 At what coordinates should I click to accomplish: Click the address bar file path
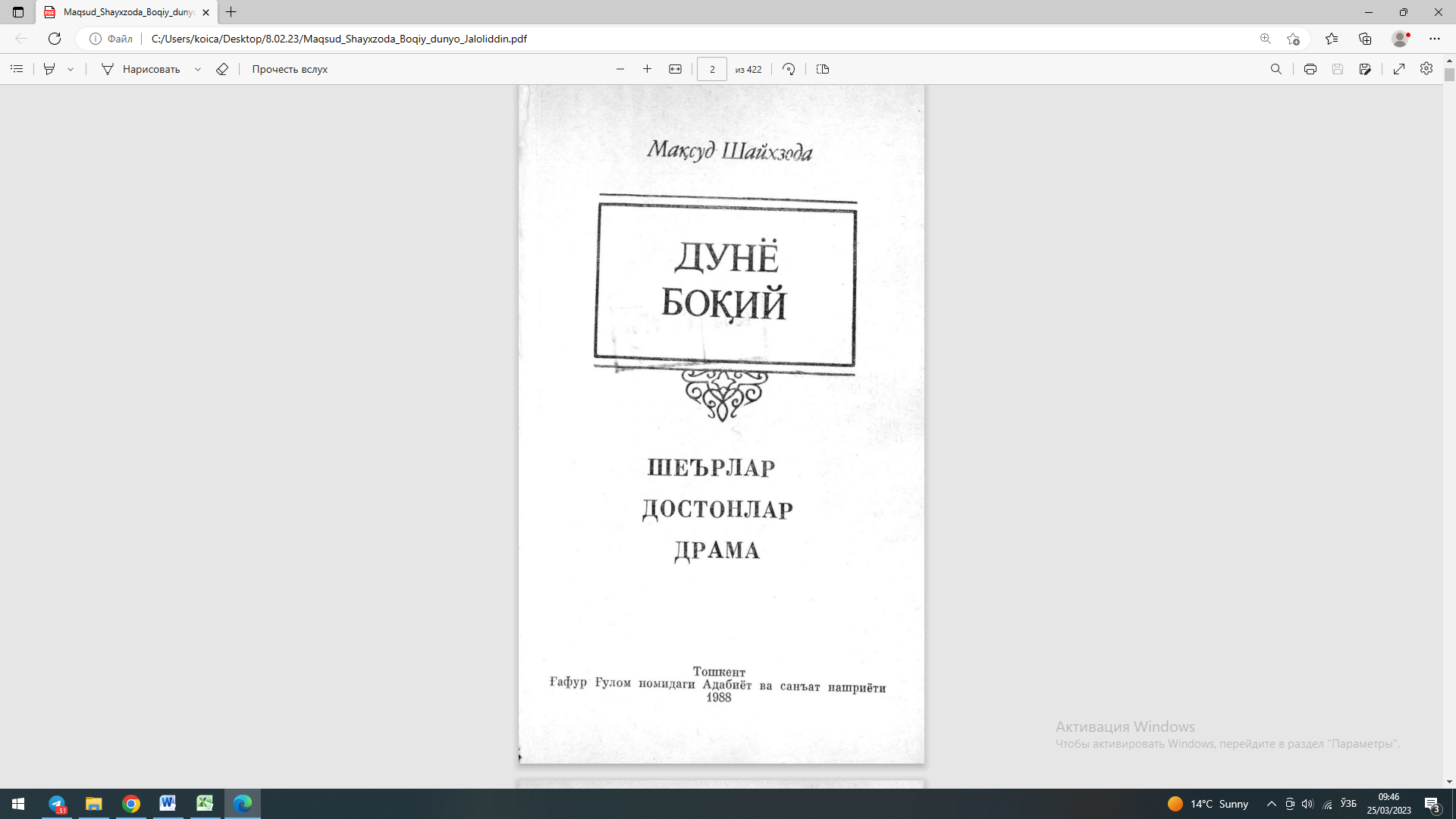[339, 39]
